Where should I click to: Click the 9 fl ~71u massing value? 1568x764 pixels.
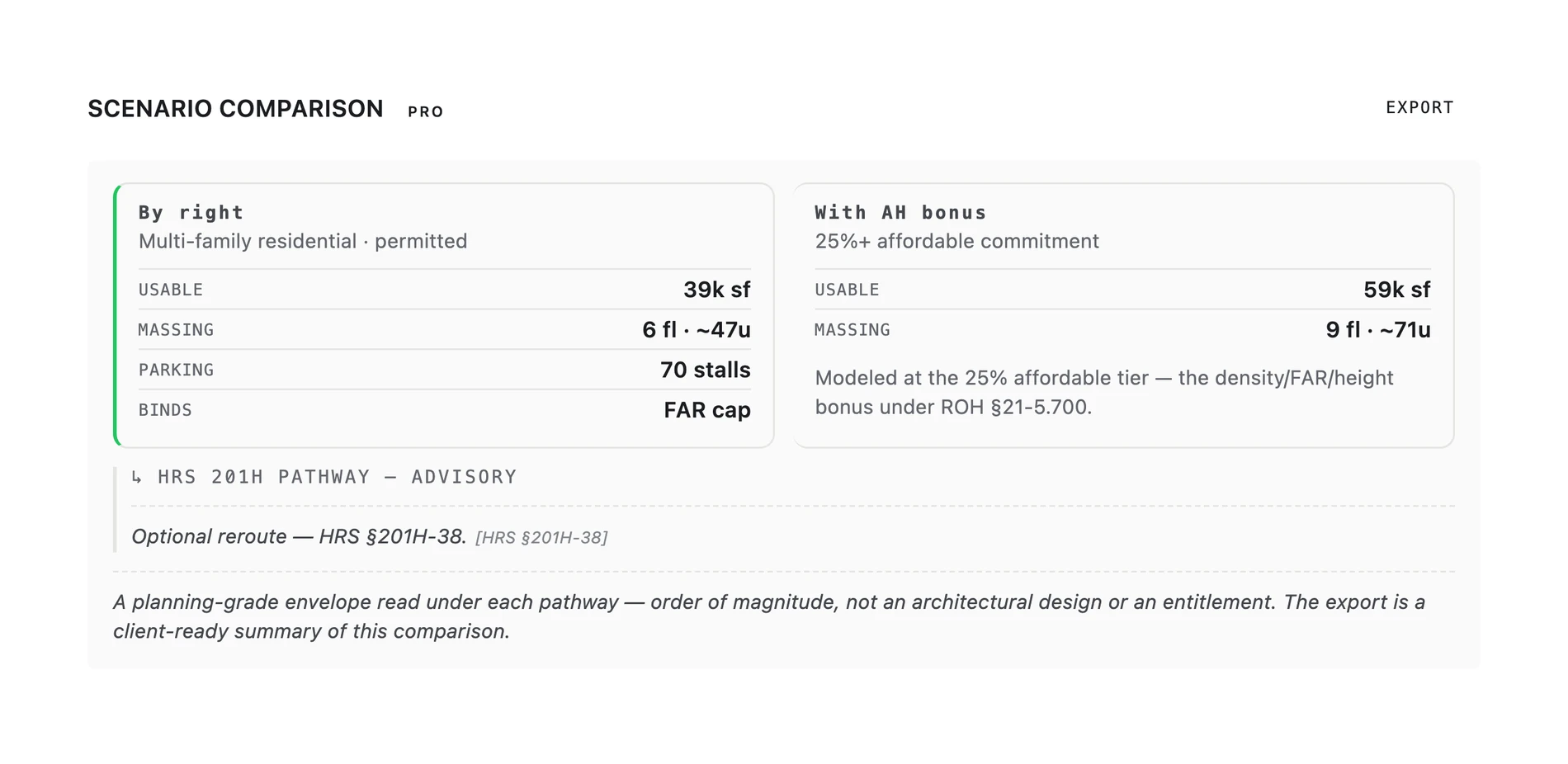click(x=1377, y=330)
